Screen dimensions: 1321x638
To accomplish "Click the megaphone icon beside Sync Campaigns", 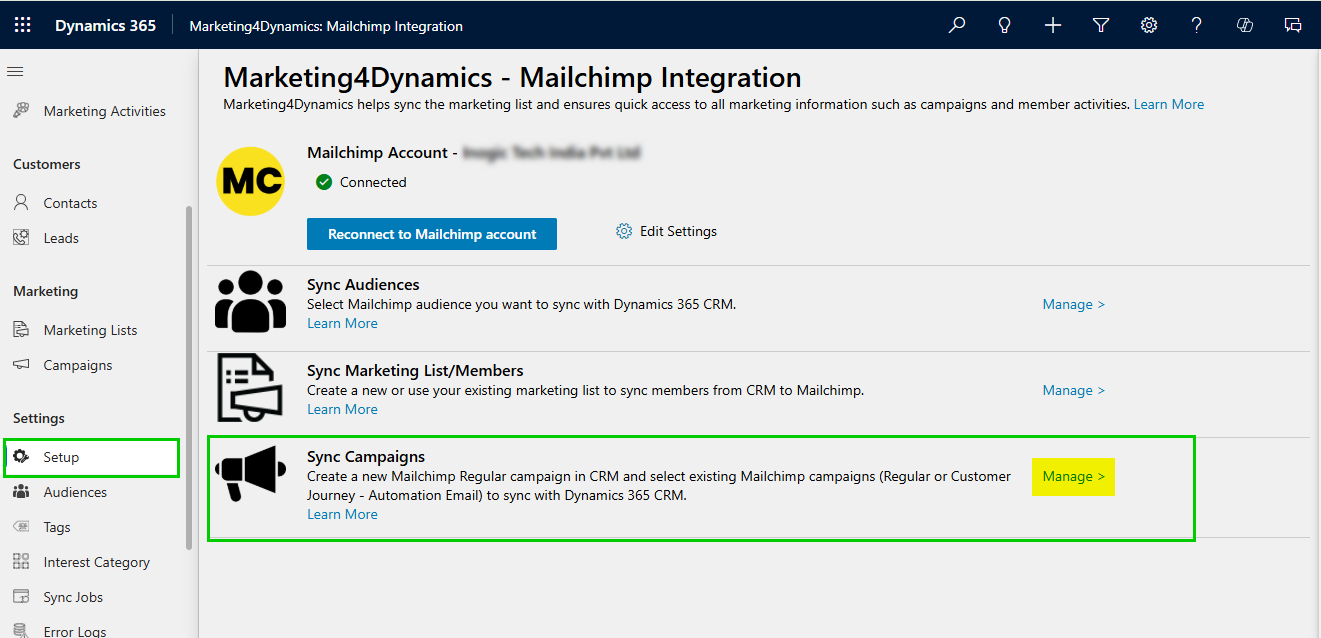I will (x=250, y=471).
